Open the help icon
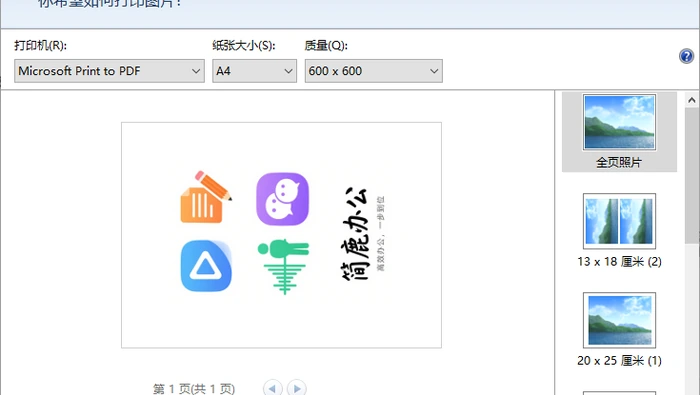700x395 pixels. 686,56
